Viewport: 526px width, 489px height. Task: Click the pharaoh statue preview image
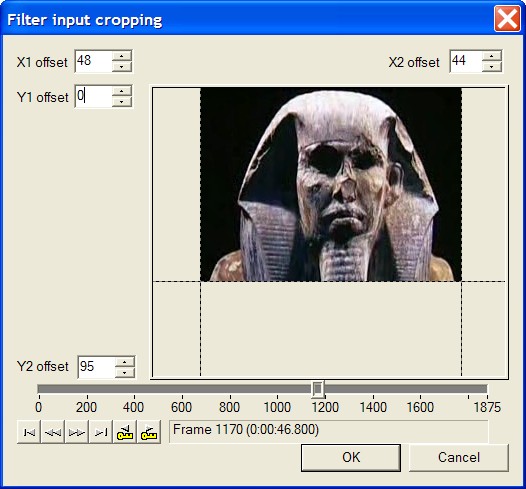pyautogui.click(x=331, y=184)
